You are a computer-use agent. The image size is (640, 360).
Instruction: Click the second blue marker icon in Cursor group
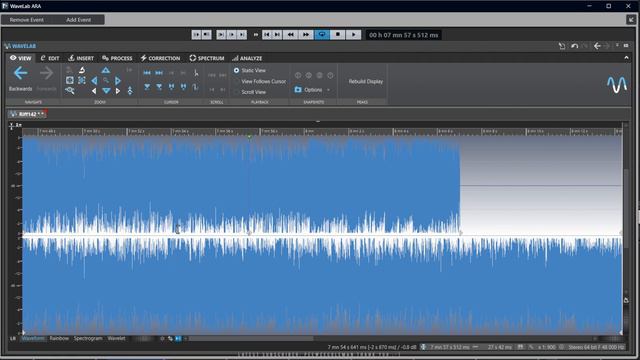pyautogui.click(x=159, y=87)
